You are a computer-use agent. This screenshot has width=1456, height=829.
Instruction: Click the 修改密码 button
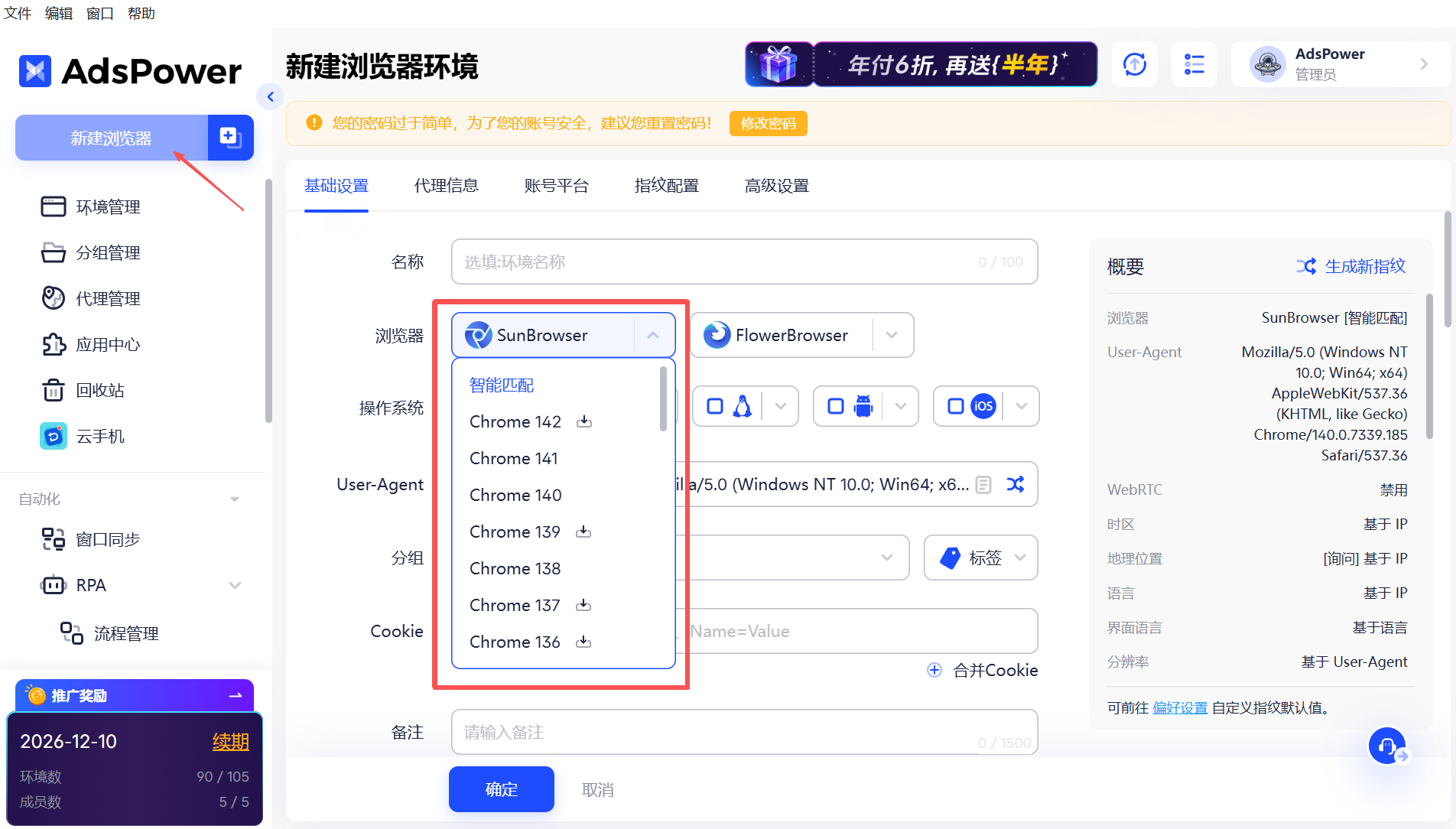[x=768, y=123]
